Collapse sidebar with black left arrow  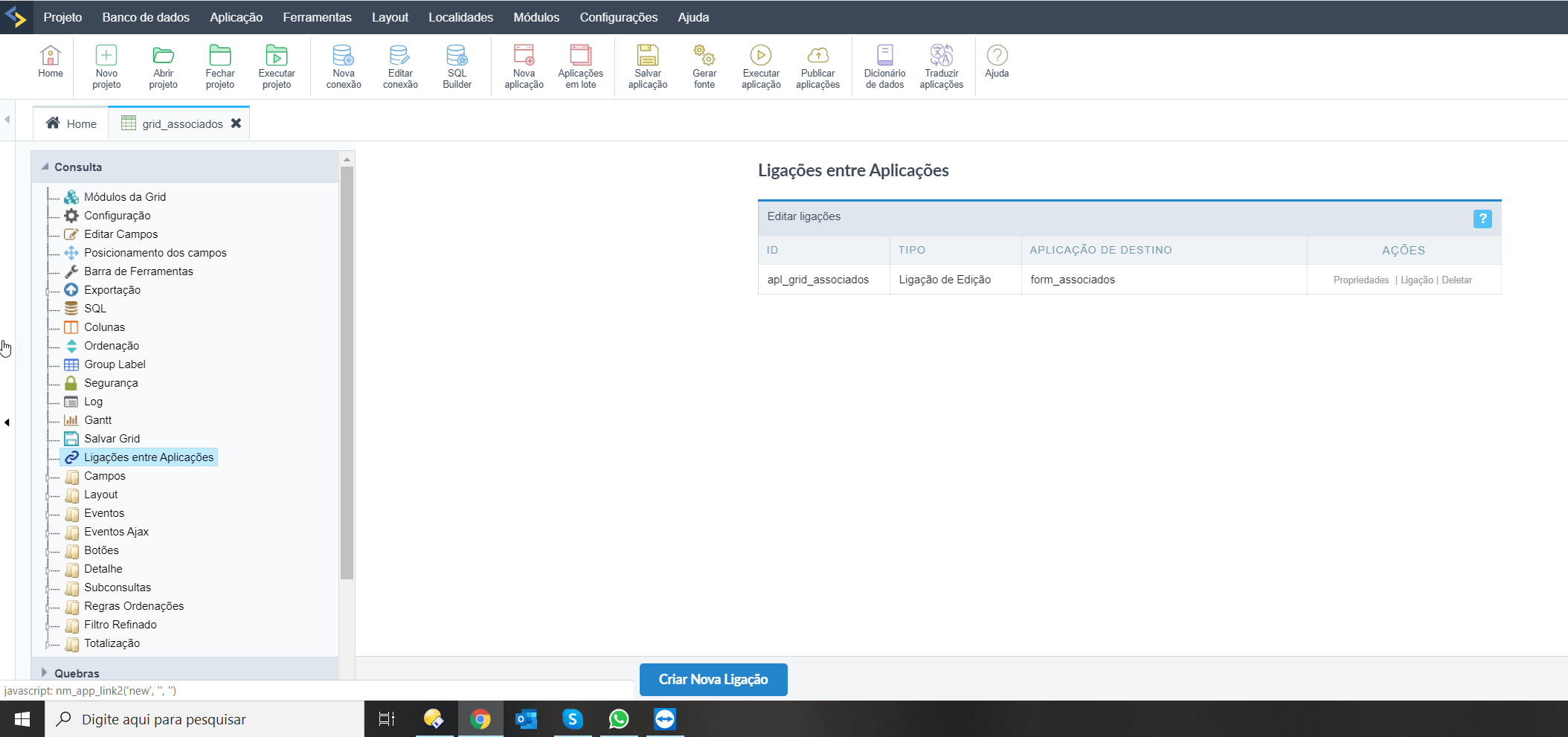(x=7, y=422)
